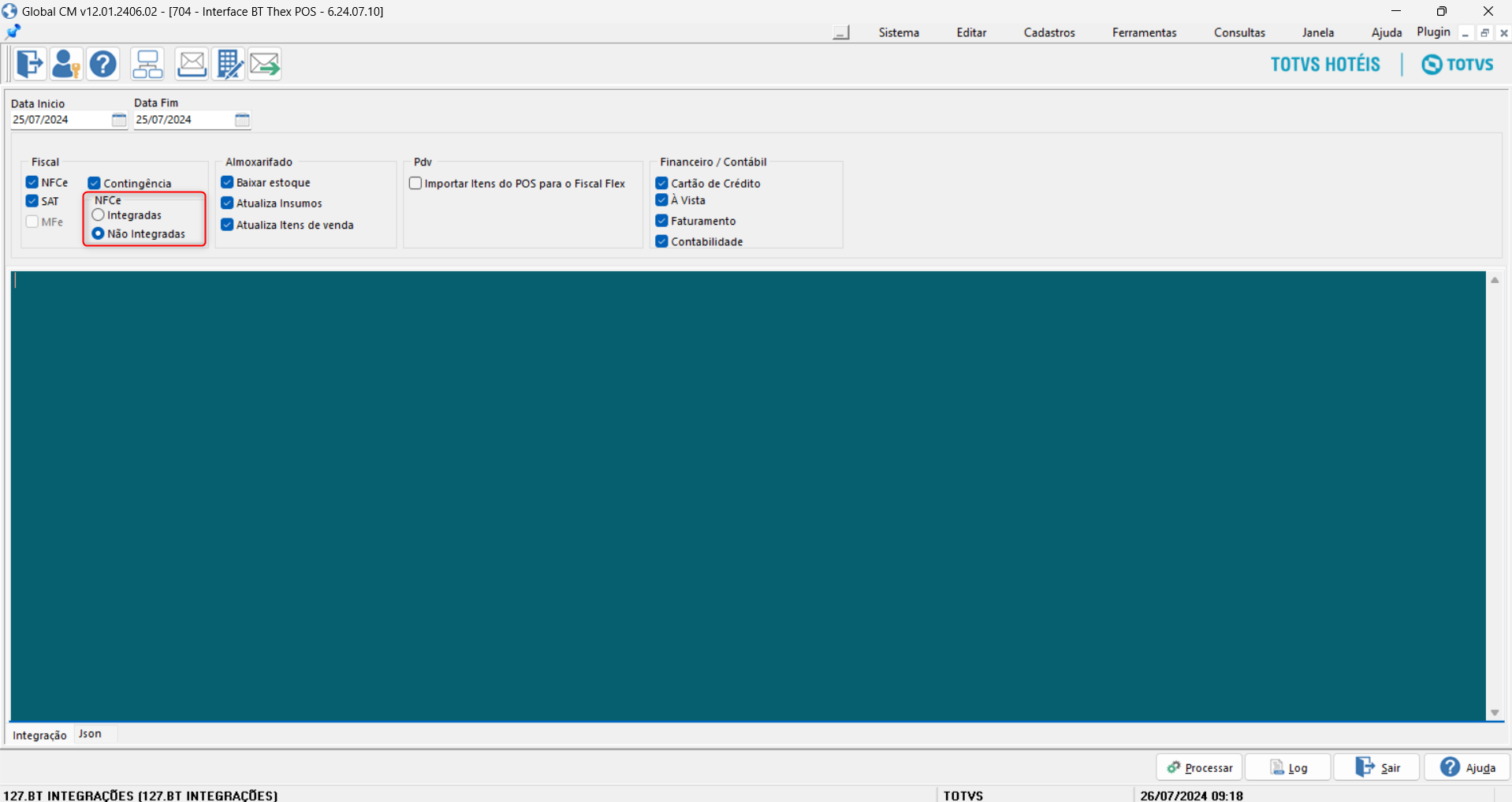
Task: Click the TOTVS brand logo
Action: point(1458,65)
